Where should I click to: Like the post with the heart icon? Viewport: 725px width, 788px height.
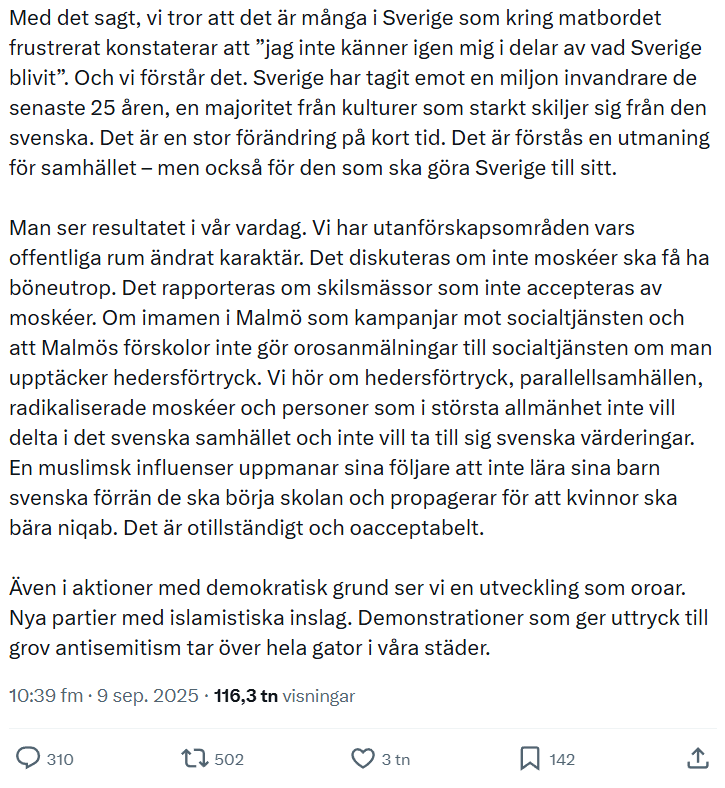tap(362, 759)
